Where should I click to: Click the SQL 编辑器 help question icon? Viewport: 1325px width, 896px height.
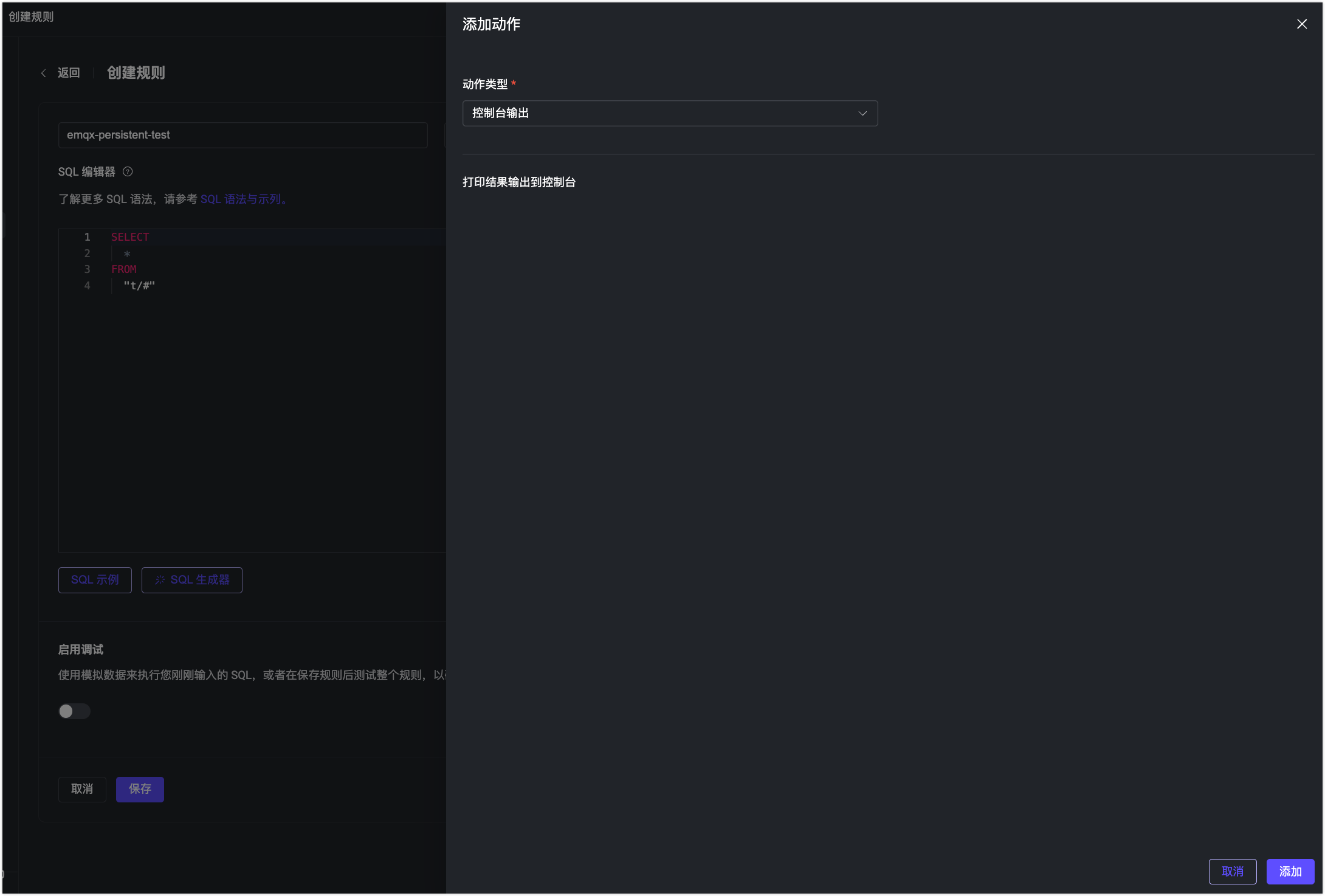[x=128, y=171]
